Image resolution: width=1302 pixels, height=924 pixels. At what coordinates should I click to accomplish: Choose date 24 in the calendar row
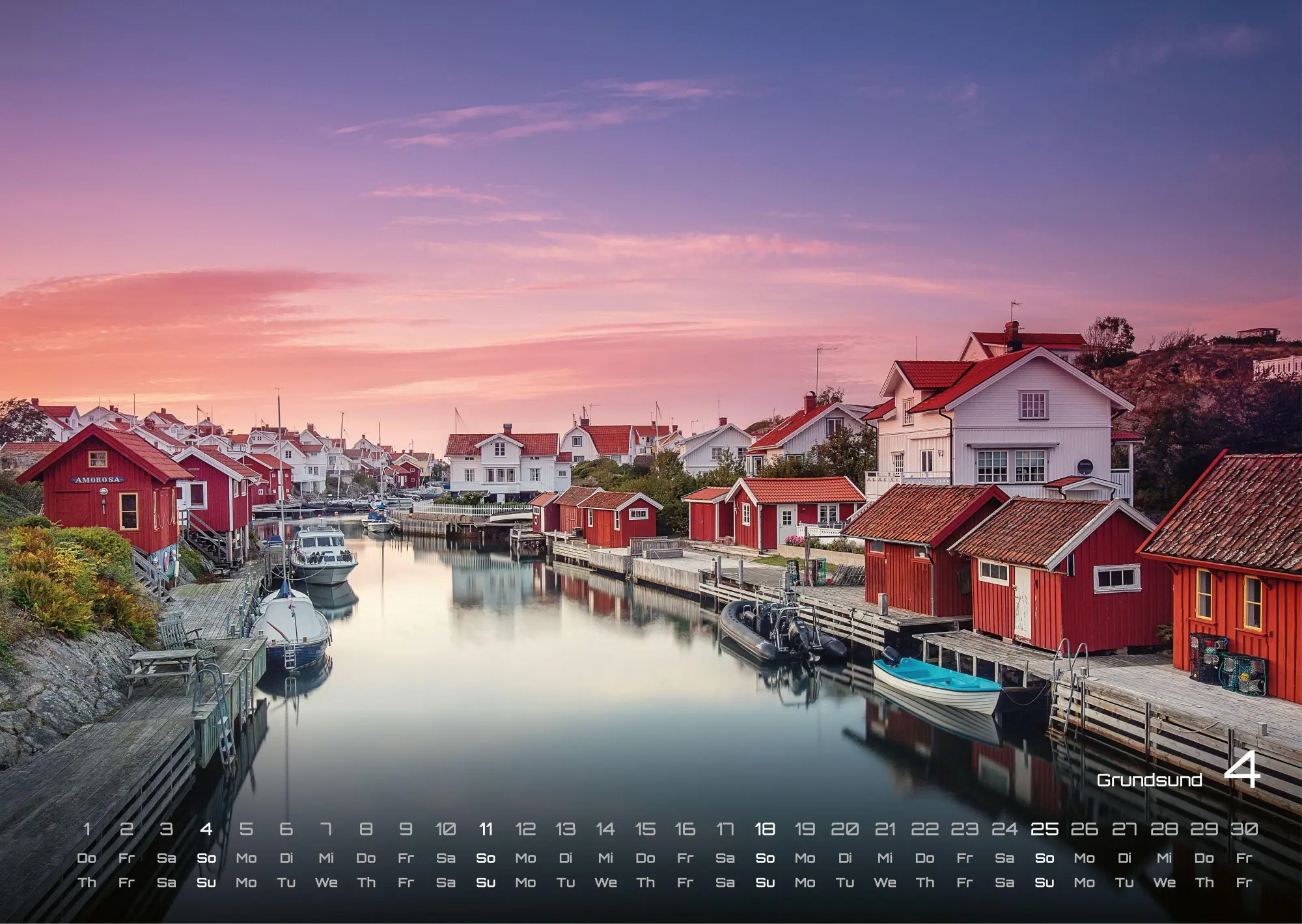point(1004,829)
